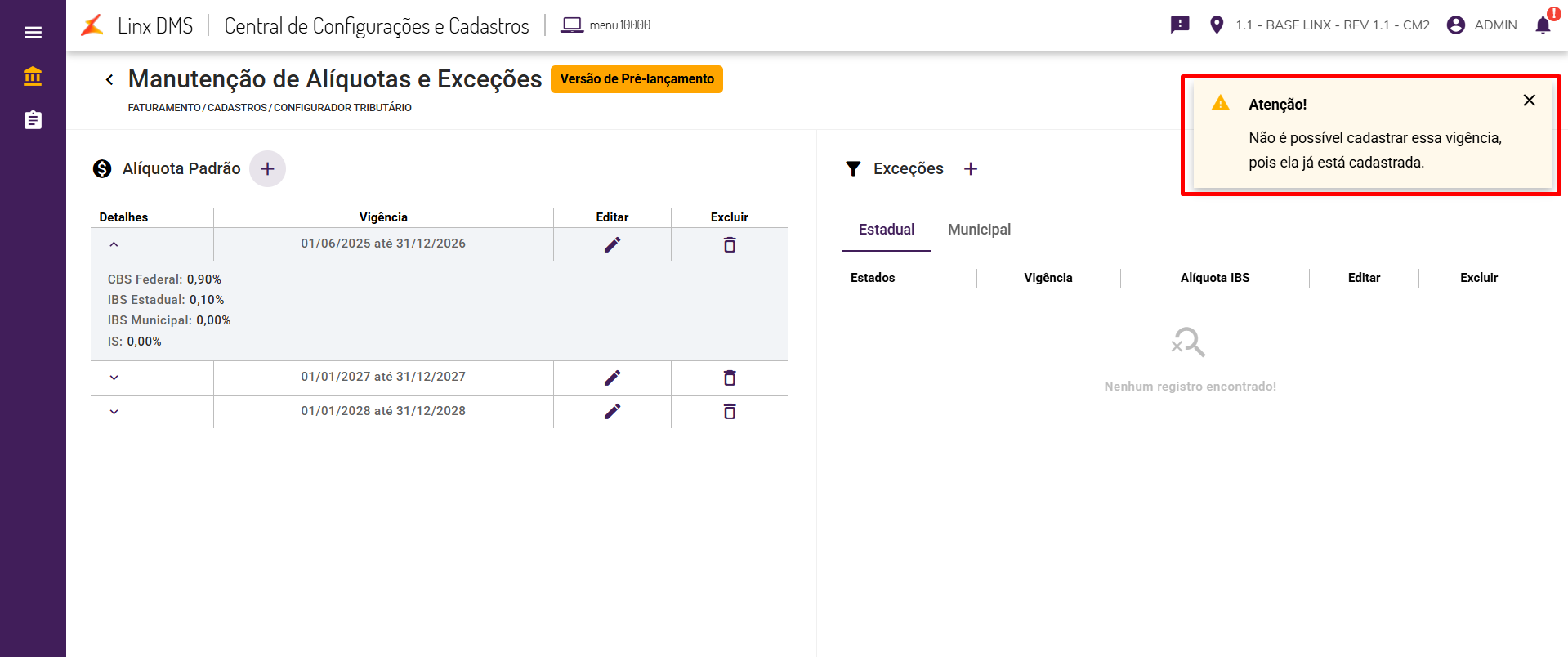This screenshot has height=657, width=1568.
Task: Collapse details of the 01/06/2025 row
Action: point(114,244)
